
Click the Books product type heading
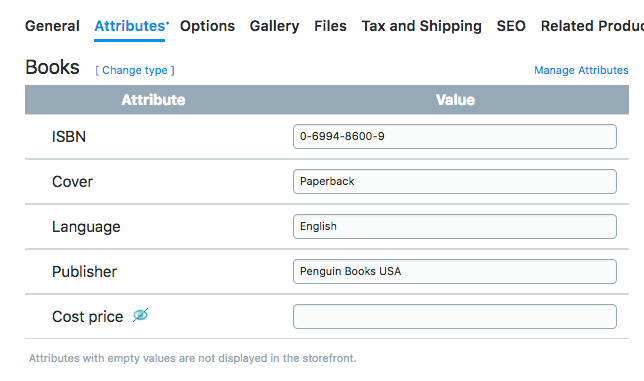click(x=52, y=67)
